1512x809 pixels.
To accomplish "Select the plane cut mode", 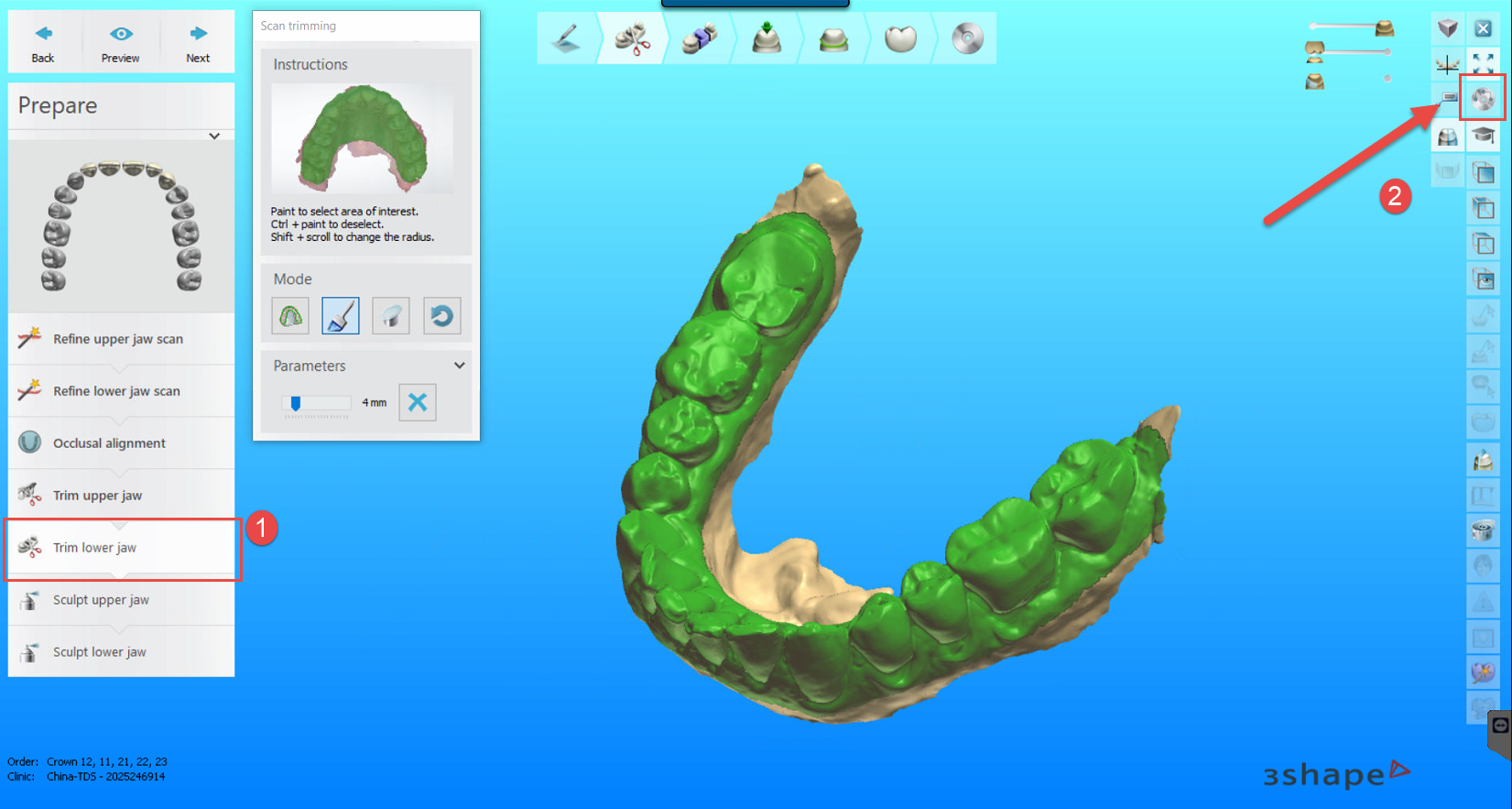I will pos(391,316).
